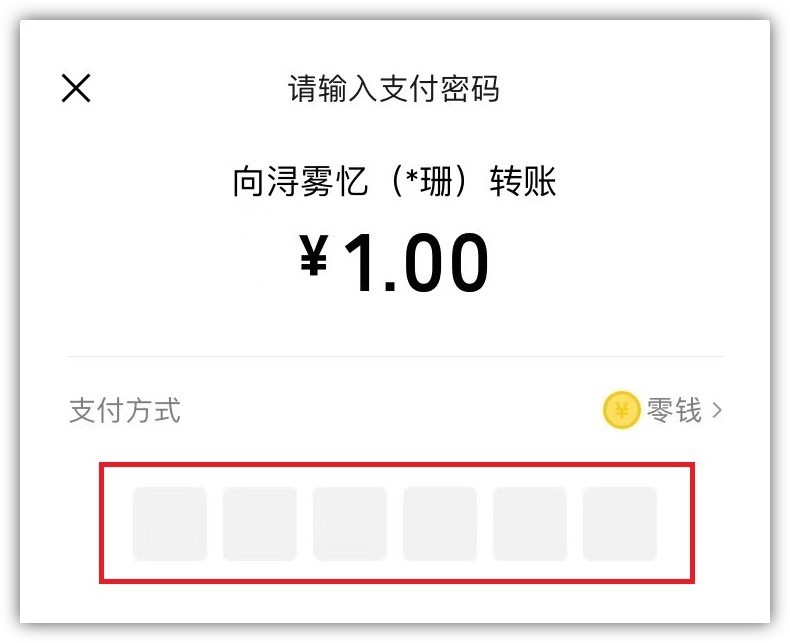This screenshot has height=643, width=790.
Task: Focus the first password digit box
Action: pos(170,523)
